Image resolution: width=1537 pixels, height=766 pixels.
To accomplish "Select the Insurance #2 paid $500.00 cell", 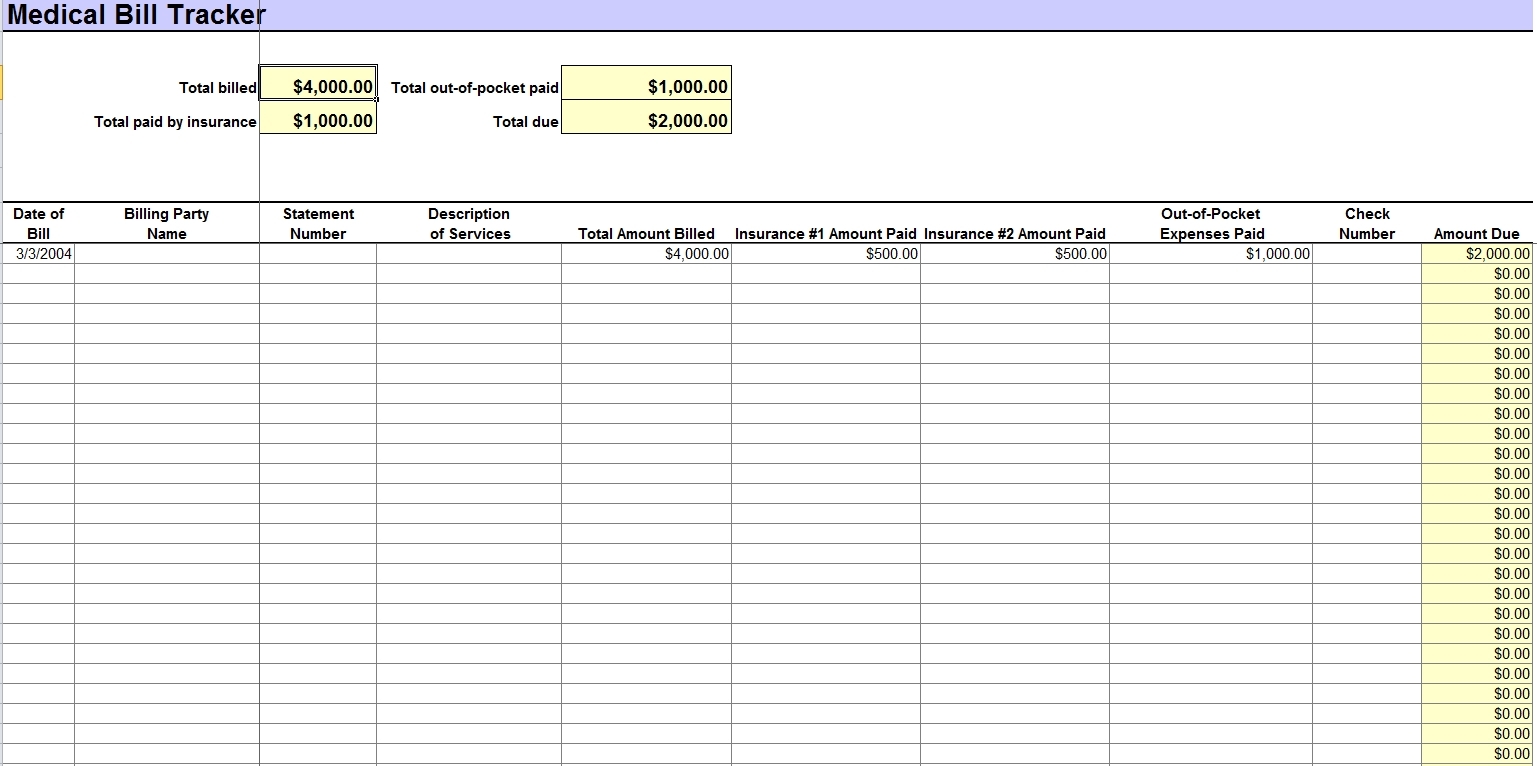I will 1015,253.
